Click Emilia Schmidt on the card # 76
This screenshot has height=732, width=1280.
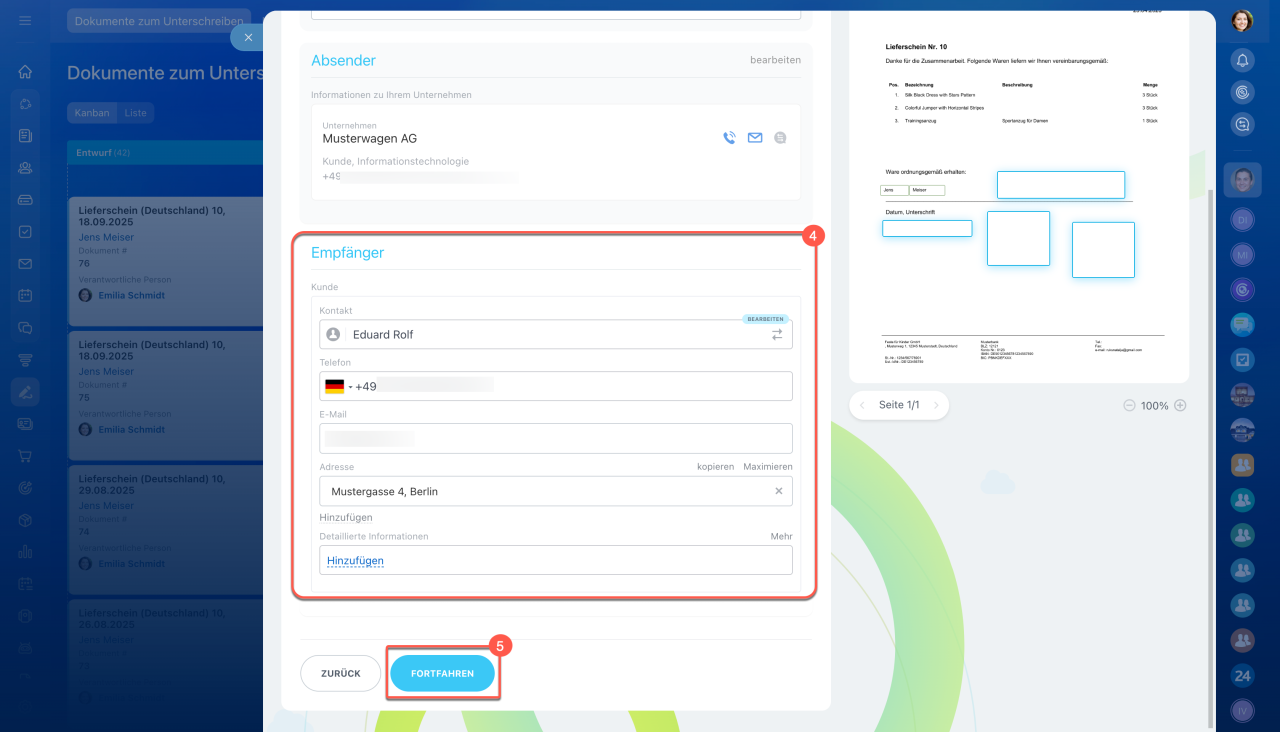[131, 296]
